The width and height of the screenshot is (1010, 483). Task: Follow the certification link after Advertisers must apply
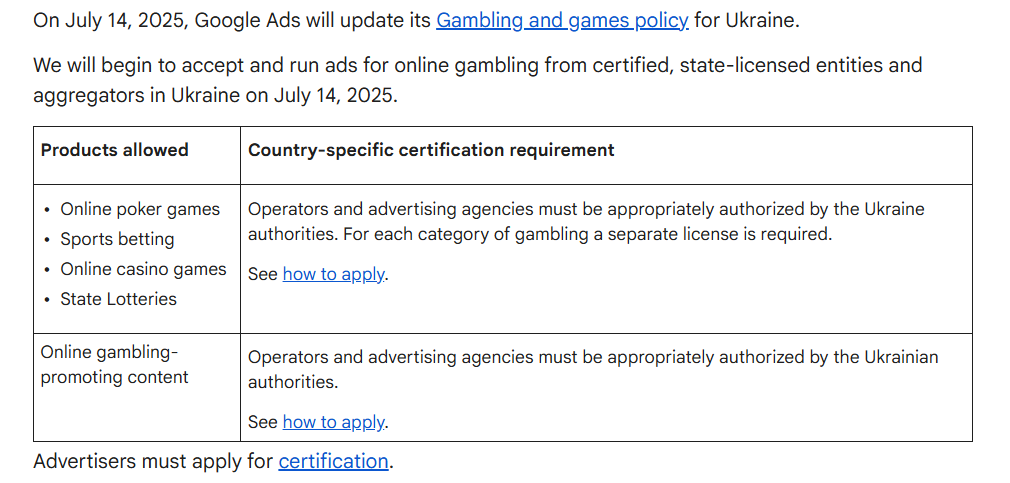[333, 462]
